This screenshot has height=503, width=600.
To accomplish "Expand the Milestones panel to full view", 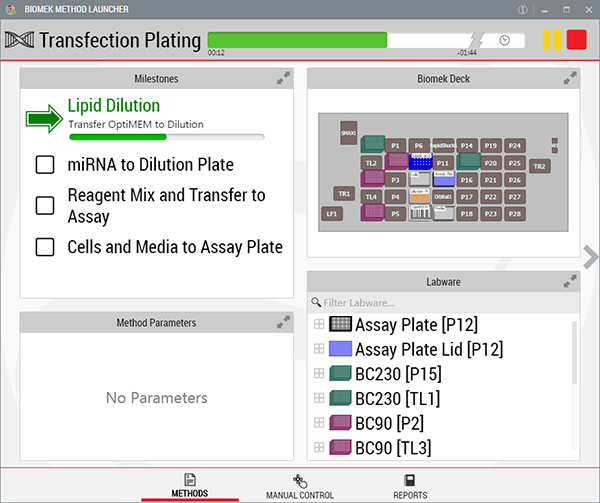I will tap(283, 77).
